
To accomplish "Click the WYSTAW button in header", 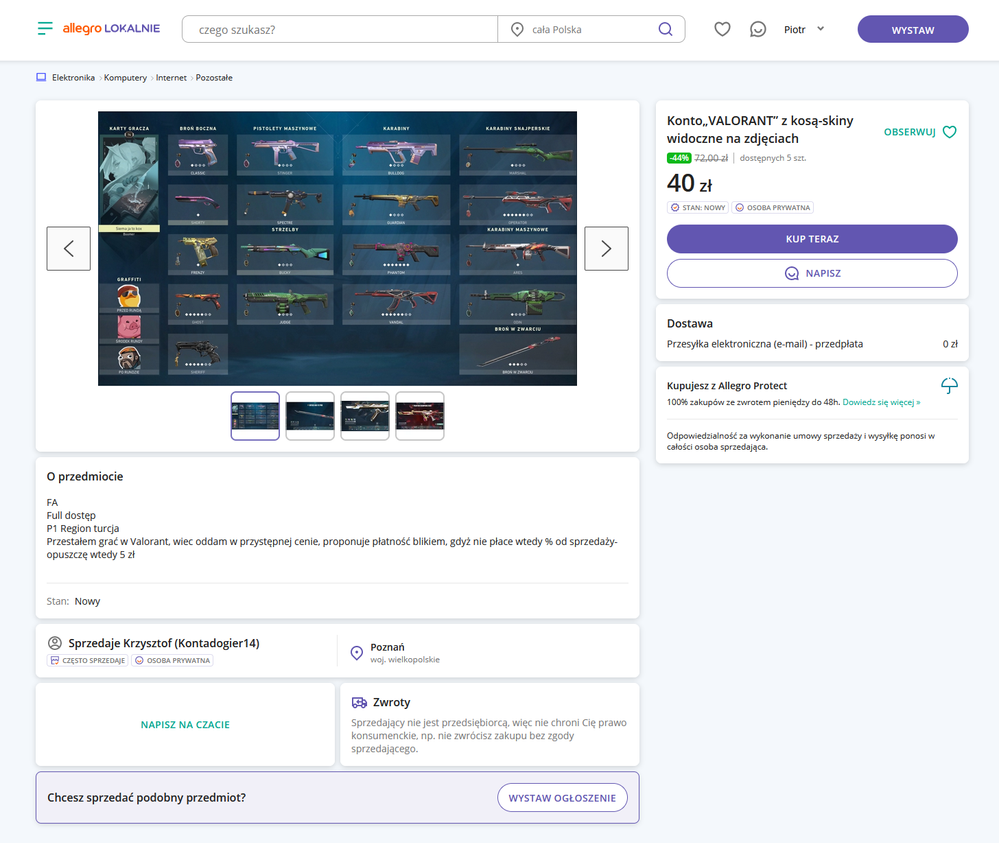I will [913, 29].
